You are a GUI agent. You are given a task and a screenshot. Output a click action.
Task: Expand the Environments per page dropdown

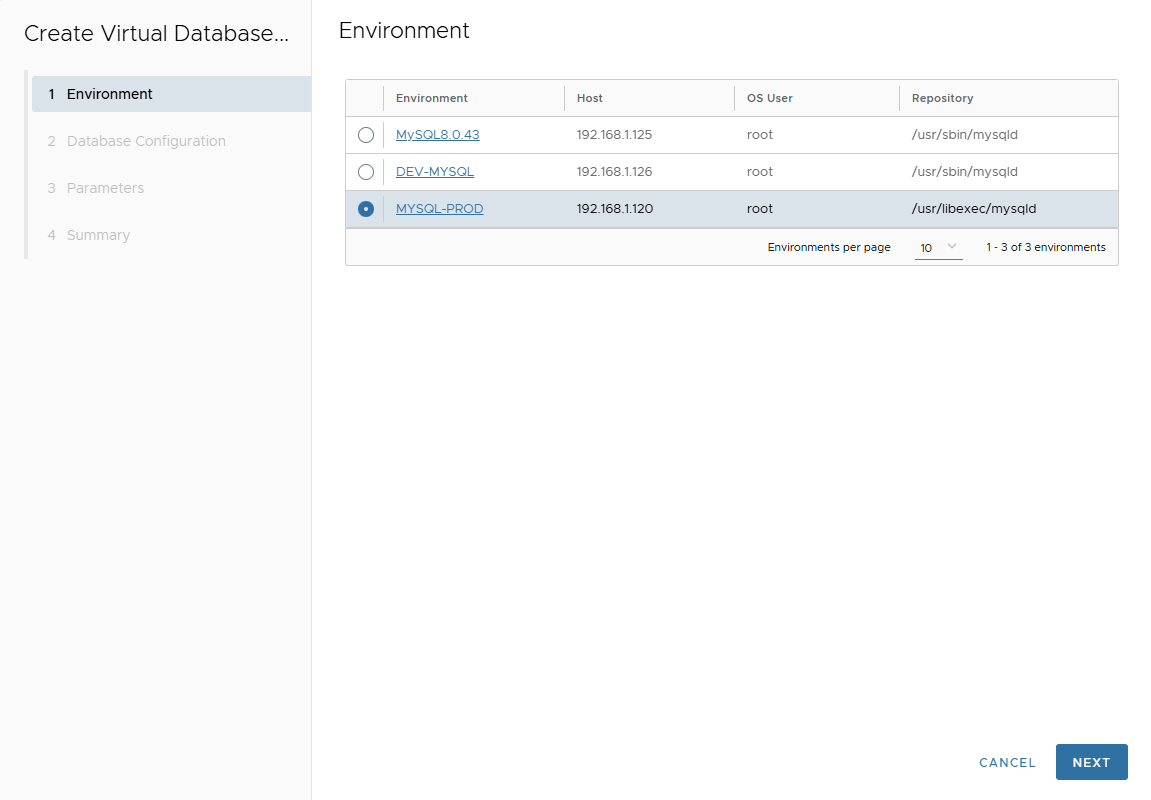point(938,247)
